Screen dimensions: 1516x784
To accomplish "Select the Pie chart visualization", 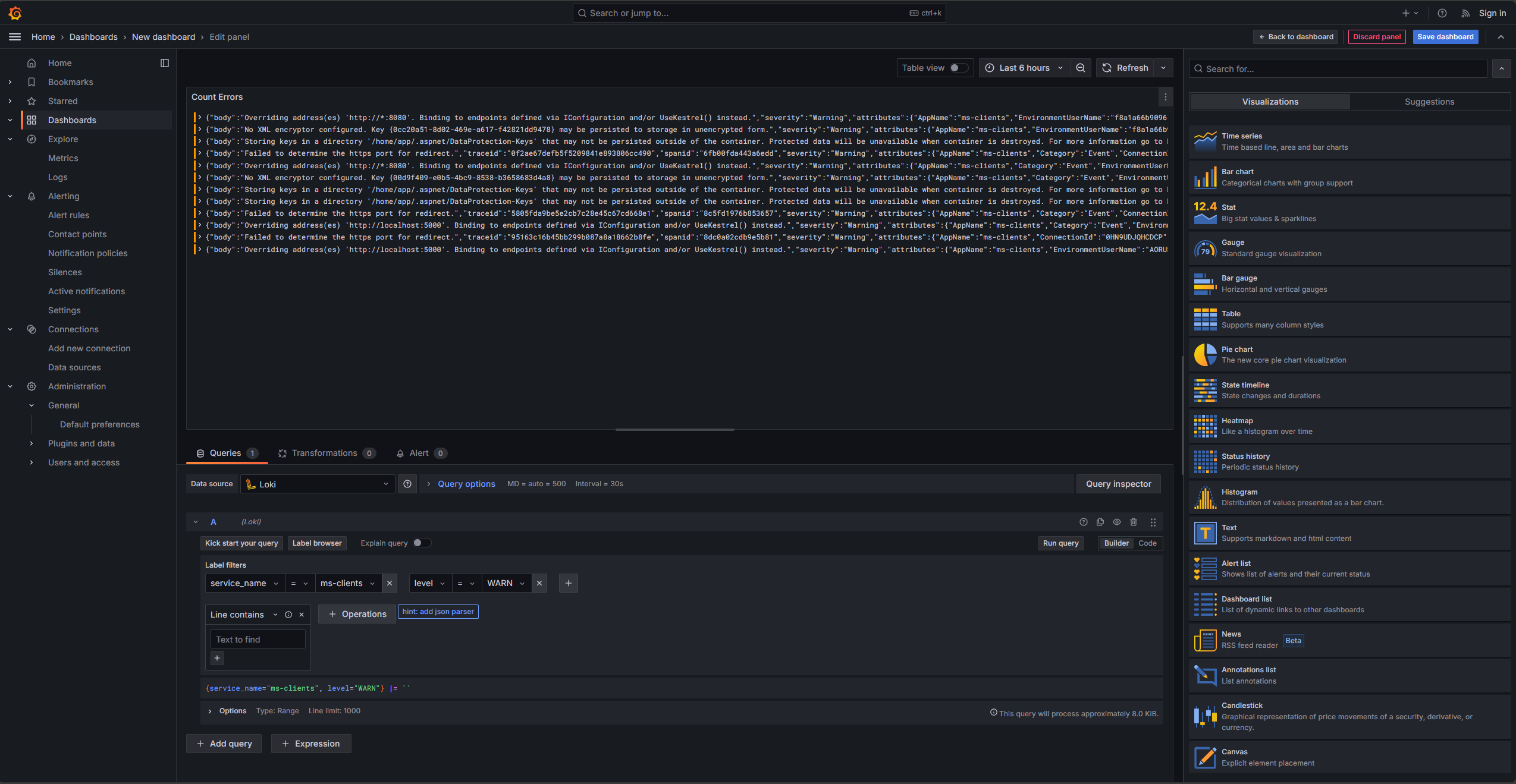I will 1349,355.
